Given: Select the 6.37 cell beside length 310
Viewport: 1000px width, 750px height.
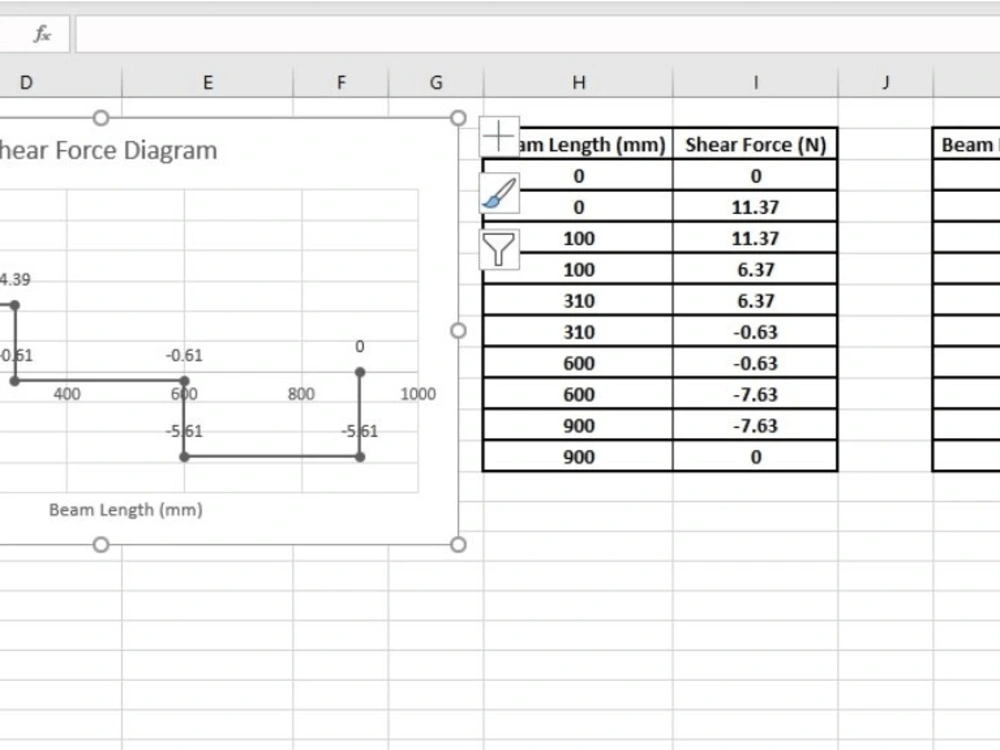Looking at the screenshot, I should [x=755, y=301].
